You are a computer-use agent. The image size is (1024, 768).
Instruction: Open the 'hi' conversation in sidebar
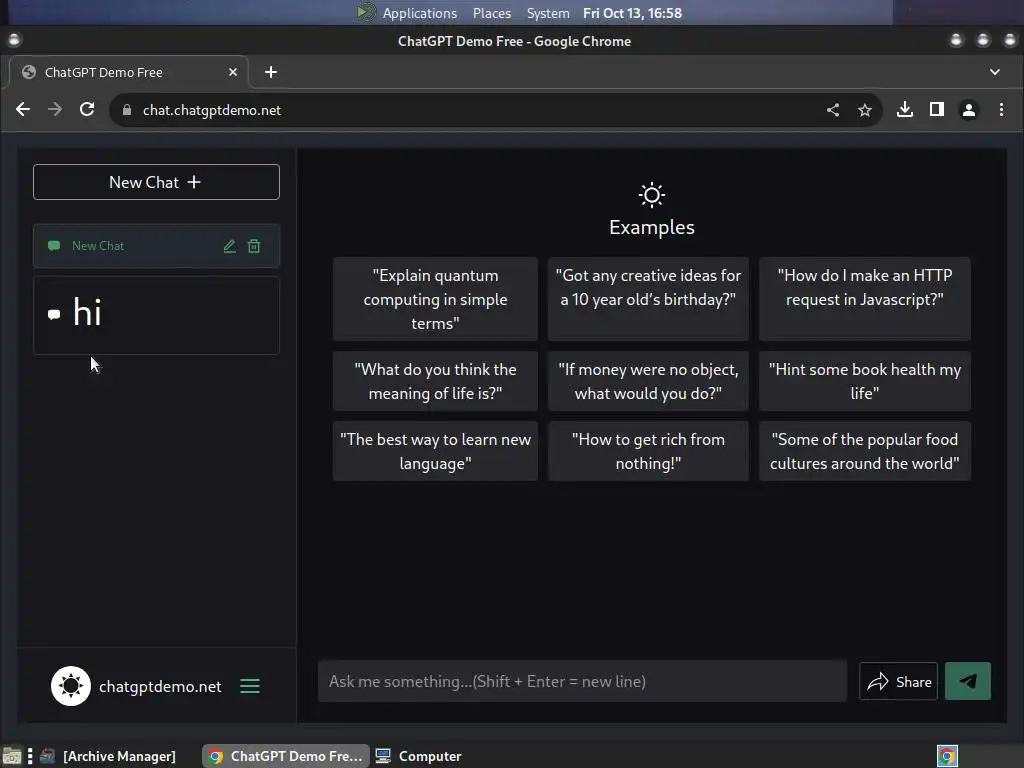click(x=156, y=315)
